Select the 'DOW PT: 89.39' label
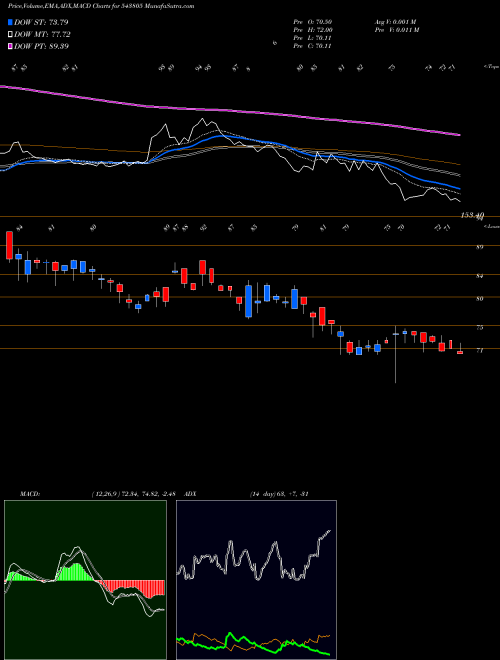The width and height of the screenshot is (500, 660). click(x=41, y=46)
